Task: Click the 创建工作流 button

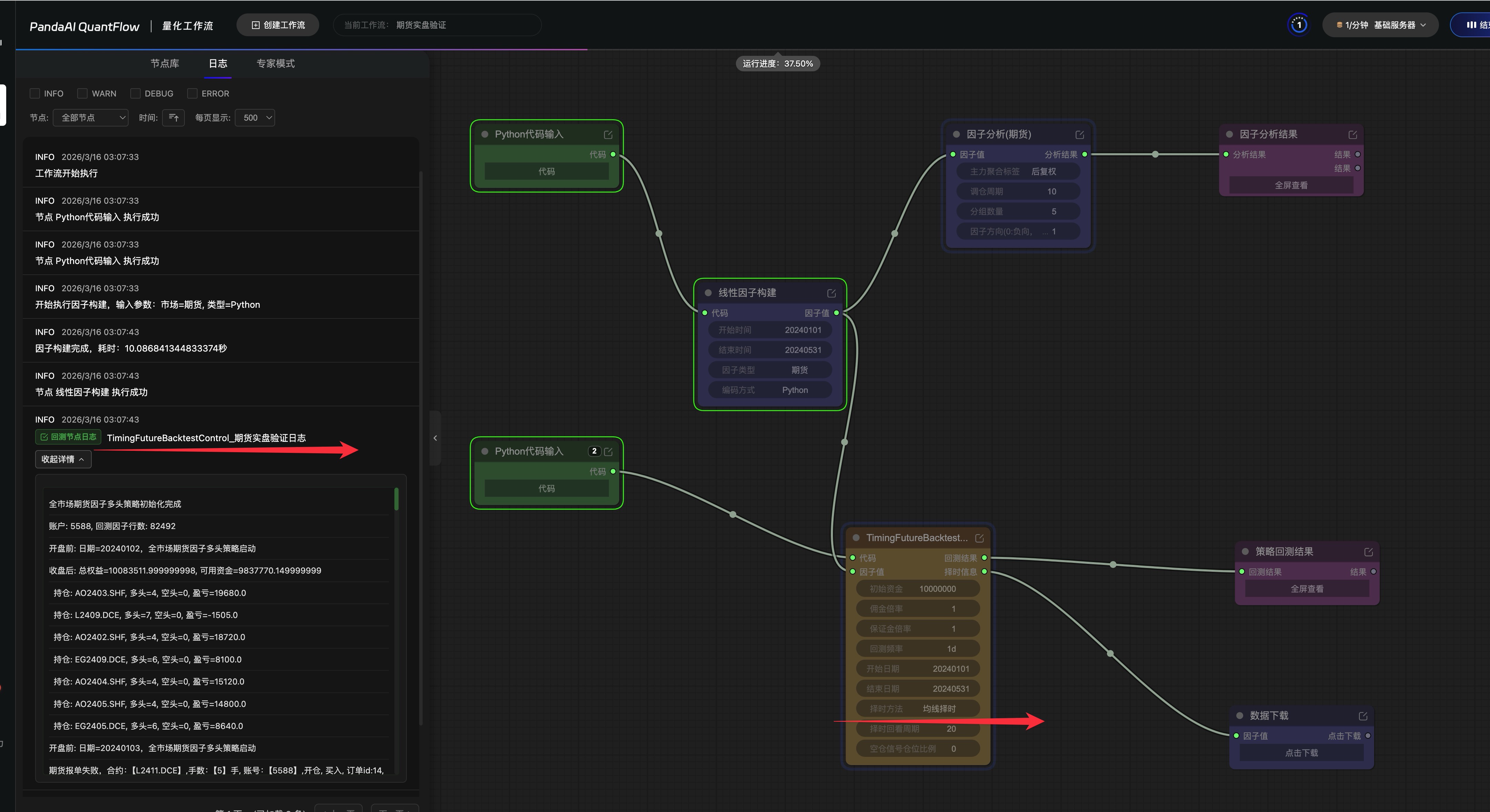Action: point(278,25)
